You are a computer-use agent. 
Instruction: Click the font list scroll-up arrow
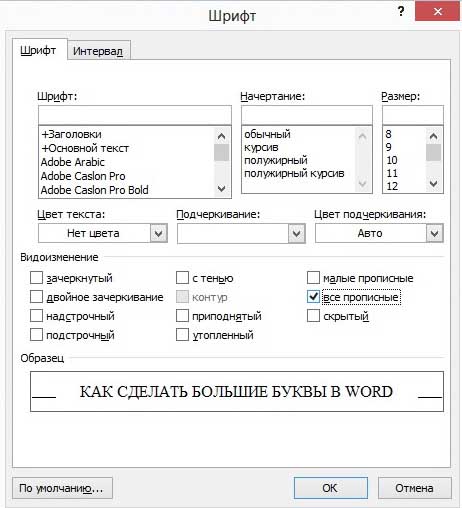click(221, 136)
